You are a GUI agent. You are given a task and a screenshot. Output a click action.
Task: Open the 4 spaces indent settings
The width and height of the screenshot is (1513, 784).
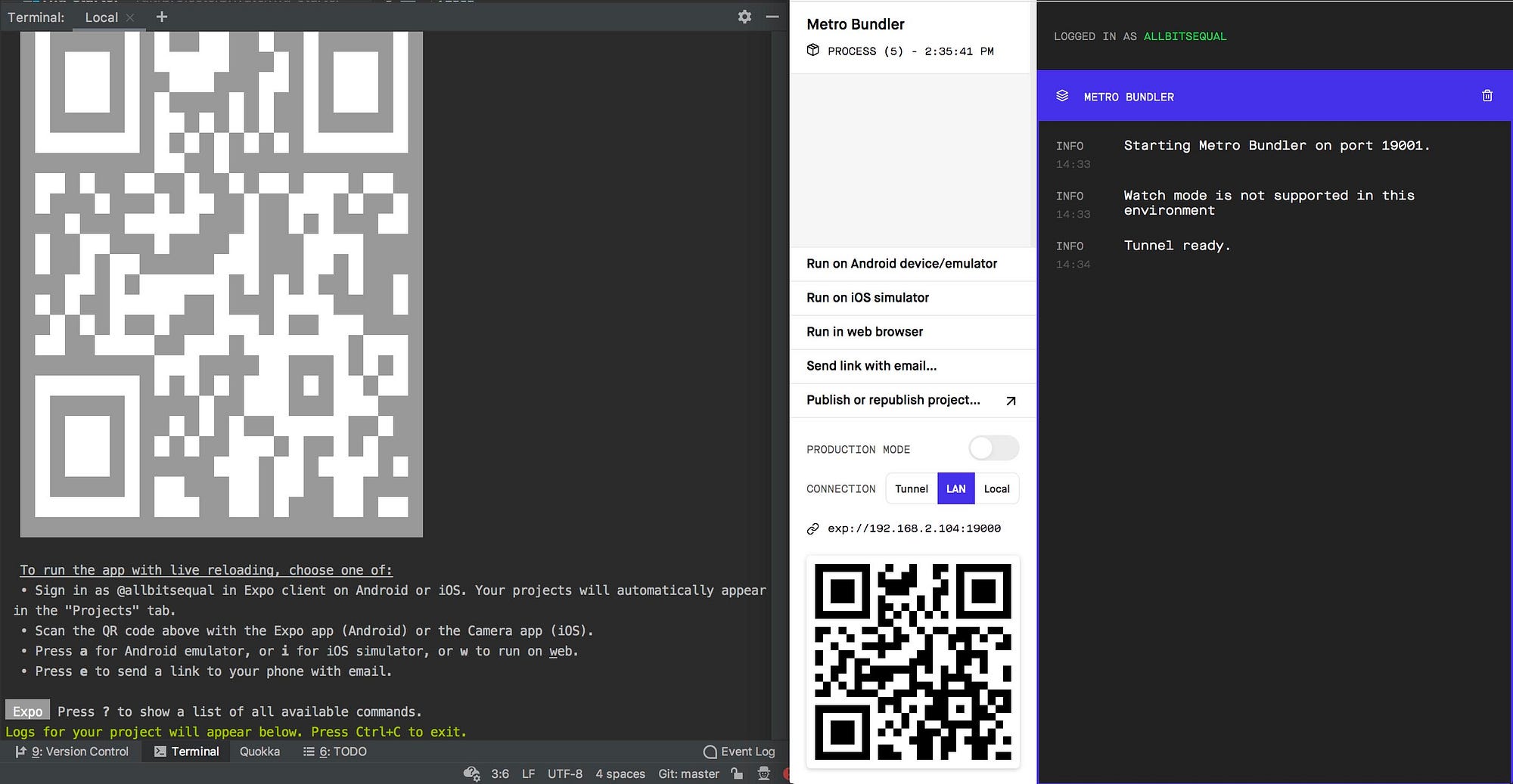(620, 773)
